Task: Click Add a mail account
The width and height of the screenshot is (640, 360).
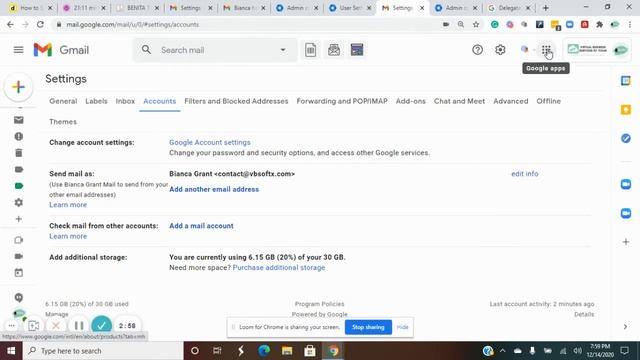Action: click(x=201, y=226)
